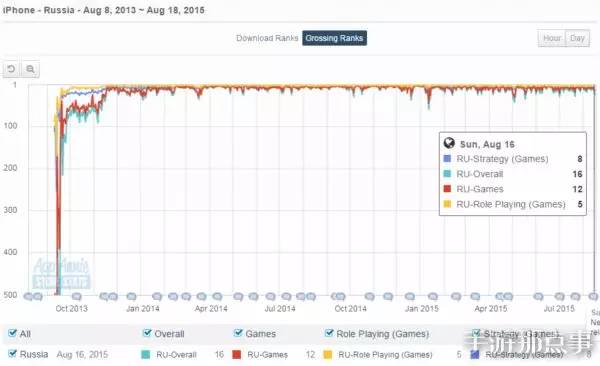600x366 pixels.
Task: Click the chart title iPhone - Russia date range
Action: pos(104,10)
